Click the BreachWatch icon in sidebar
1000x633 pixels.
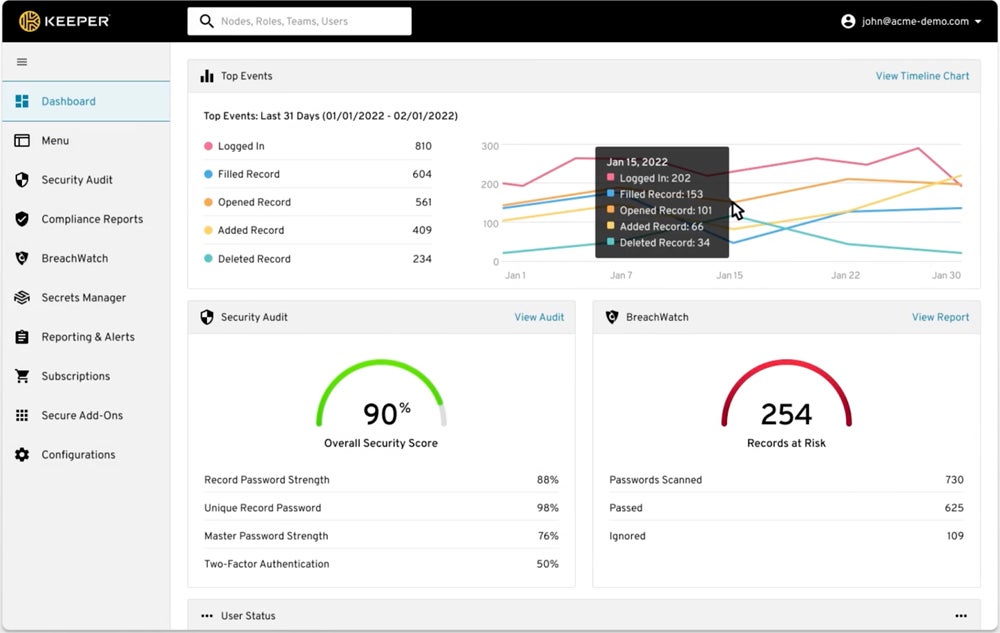pyautogui.click(x=22, y=258)
